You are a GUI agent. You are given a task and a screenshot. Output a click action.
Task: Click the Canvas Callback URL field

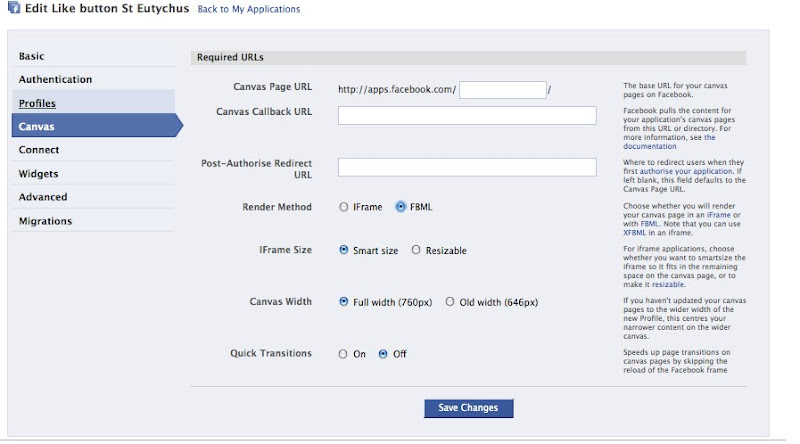(x=467, y=115)
